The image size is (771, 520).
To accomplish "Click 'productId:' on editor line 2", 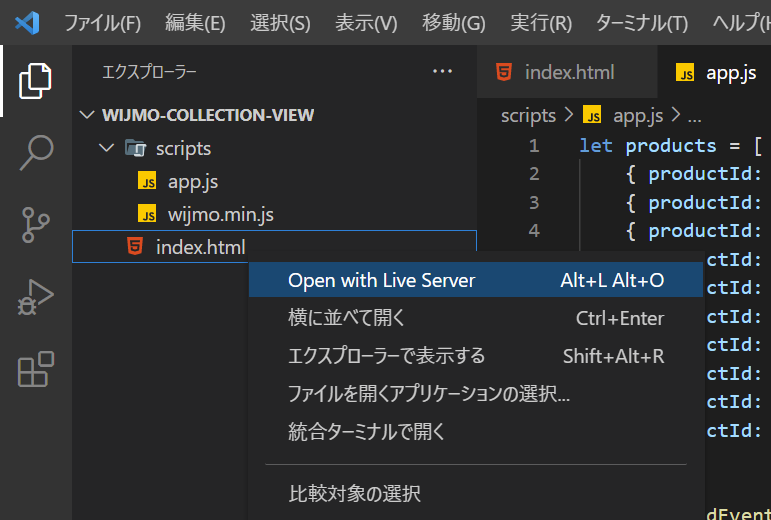I will (705, 174).
